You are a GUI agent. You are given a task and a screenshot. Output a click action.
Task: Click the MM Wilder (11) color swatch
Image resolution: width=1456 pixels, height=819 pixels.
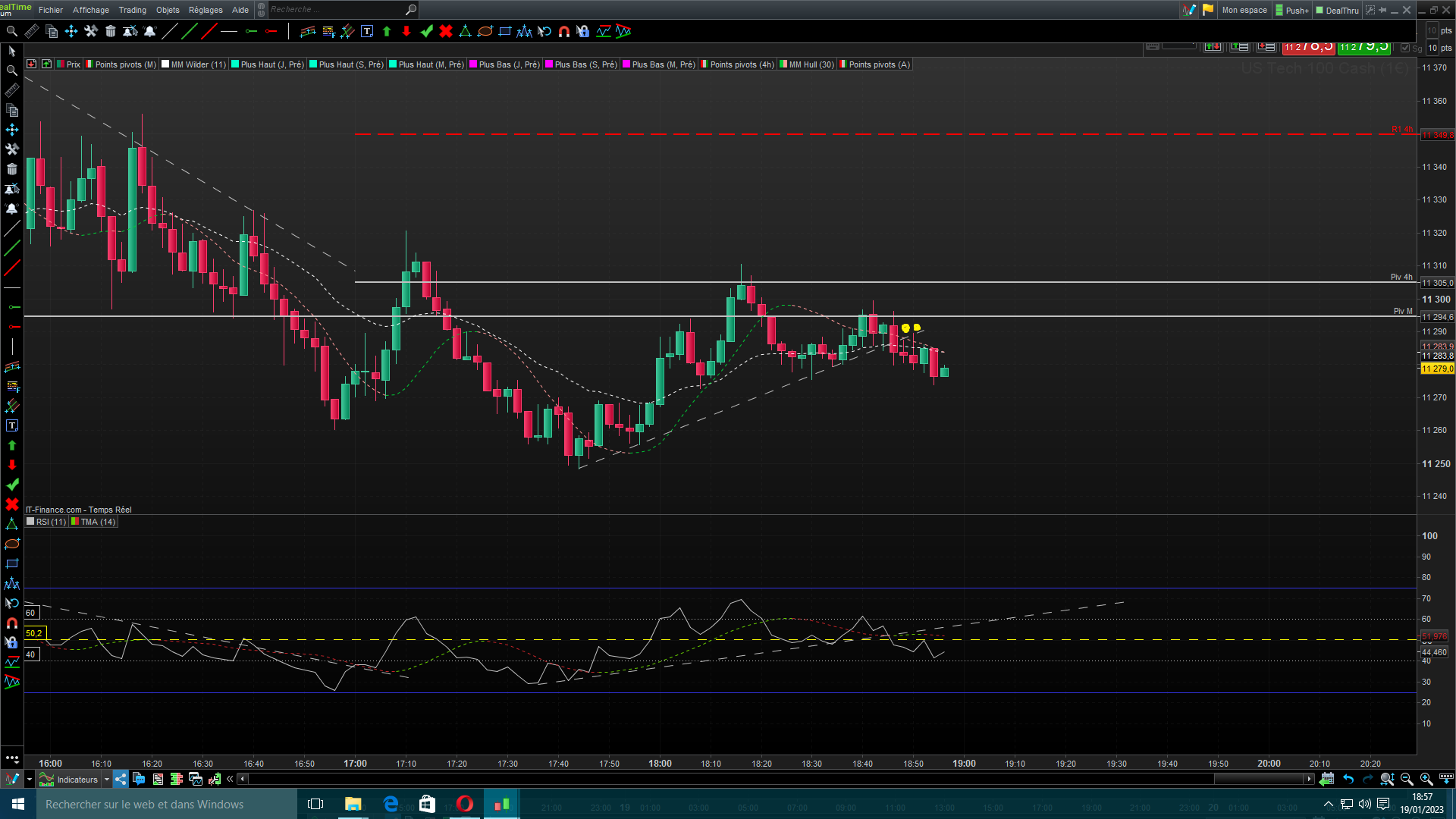[x=165, y=64]
